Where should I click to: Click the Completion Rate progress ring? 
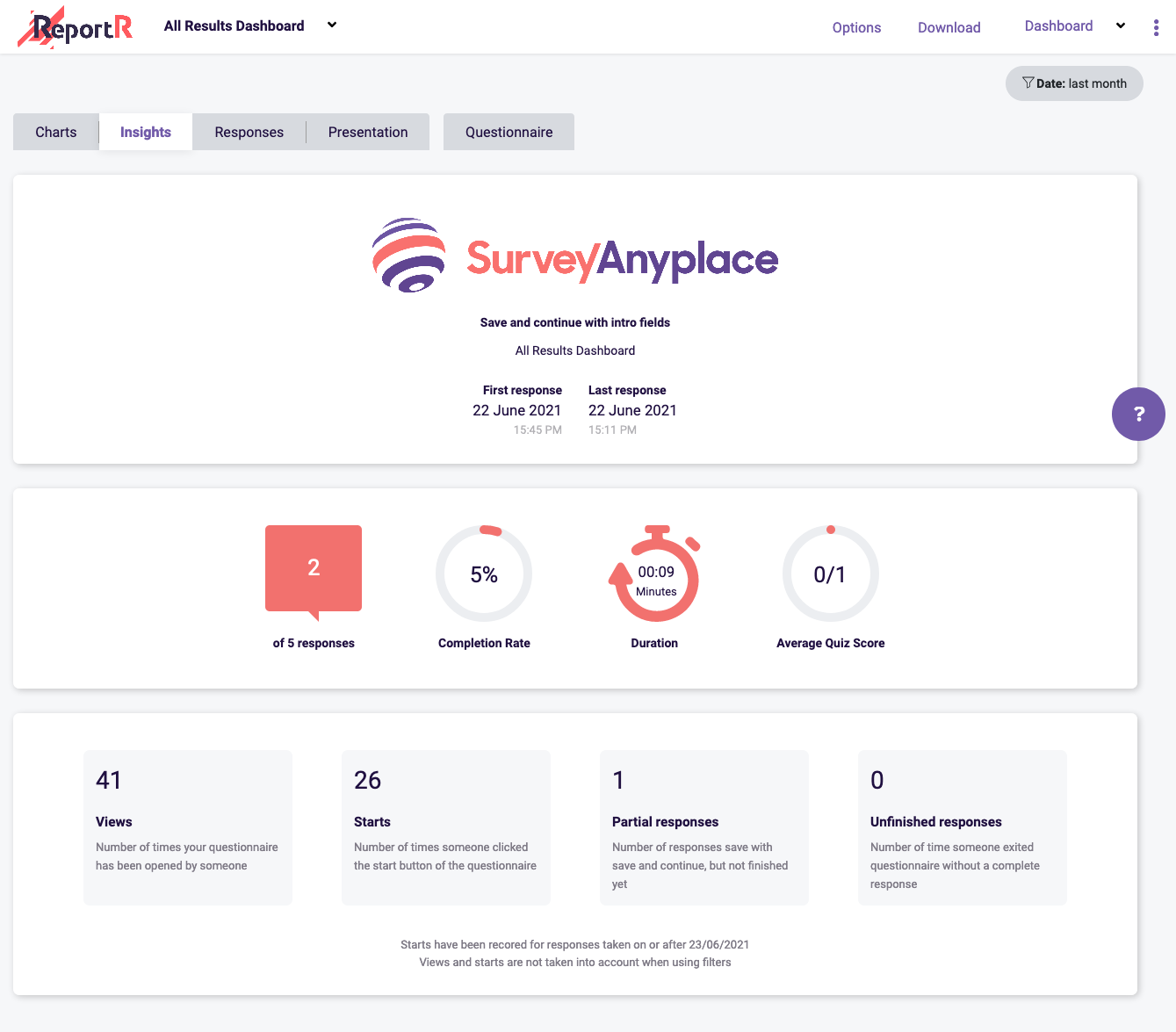[x=483, y=573]
